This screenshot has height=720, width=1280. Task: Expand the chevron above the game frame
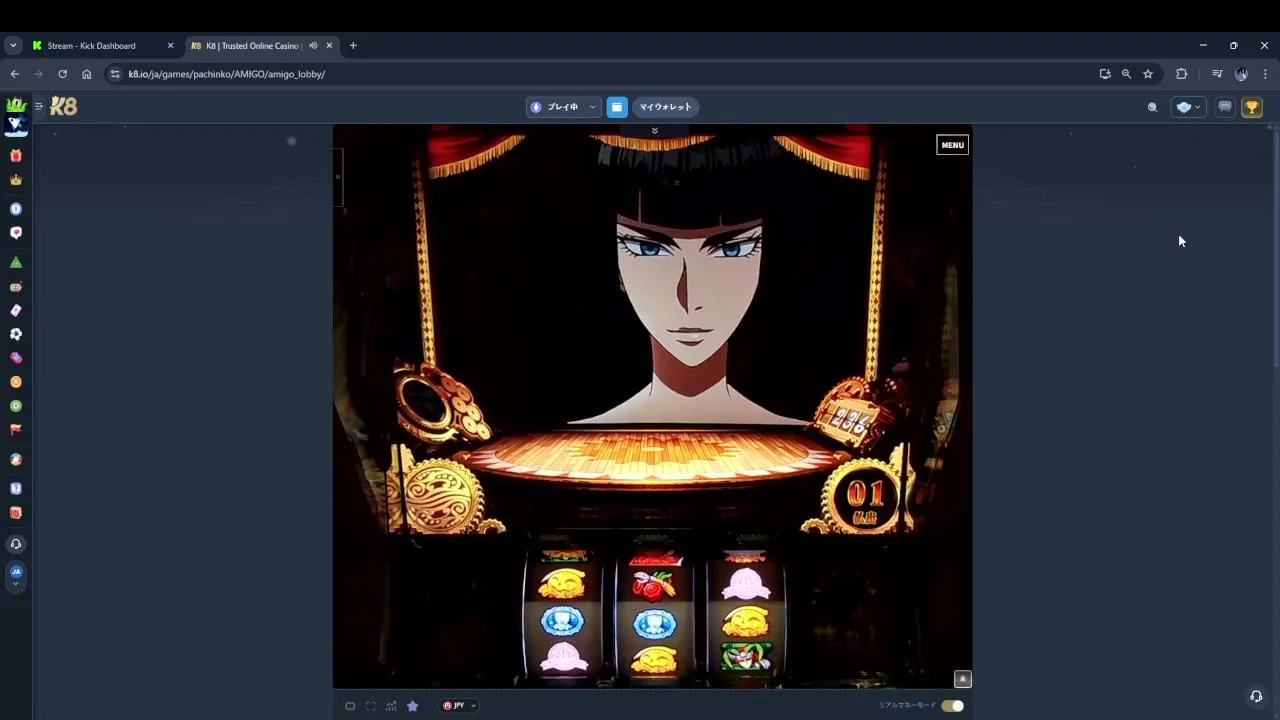point(654,131)
